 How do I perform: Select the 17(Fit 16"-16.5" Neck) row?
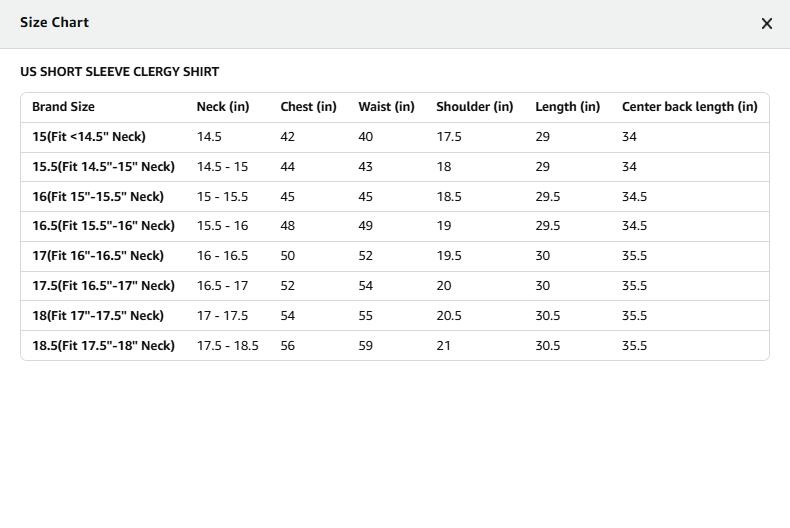pyautogui.click(x=98, y=256)
